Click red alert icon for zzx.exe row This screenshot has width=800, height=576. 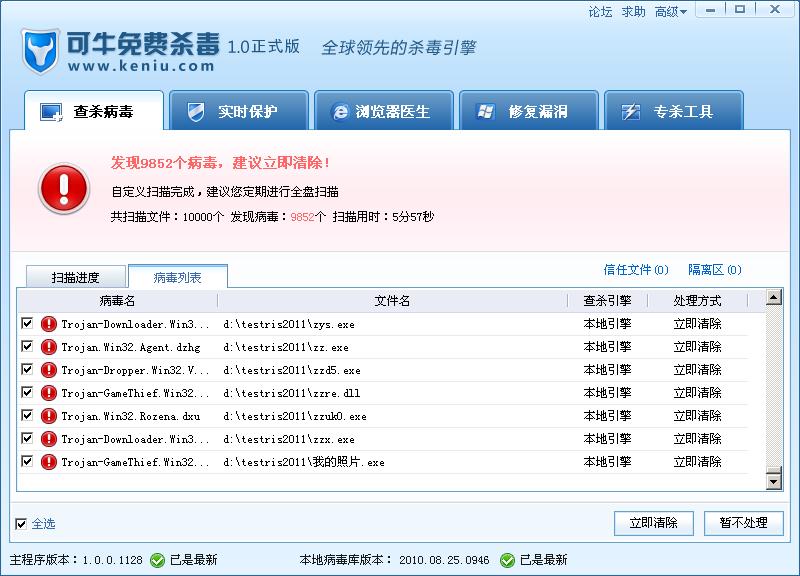pyautogui.click(x=48, y=439)
